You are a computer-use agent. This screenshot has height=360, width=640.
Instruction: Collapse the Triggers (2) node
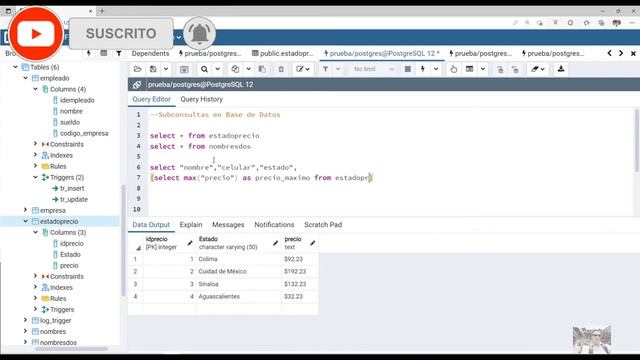[x=36, y=177]
